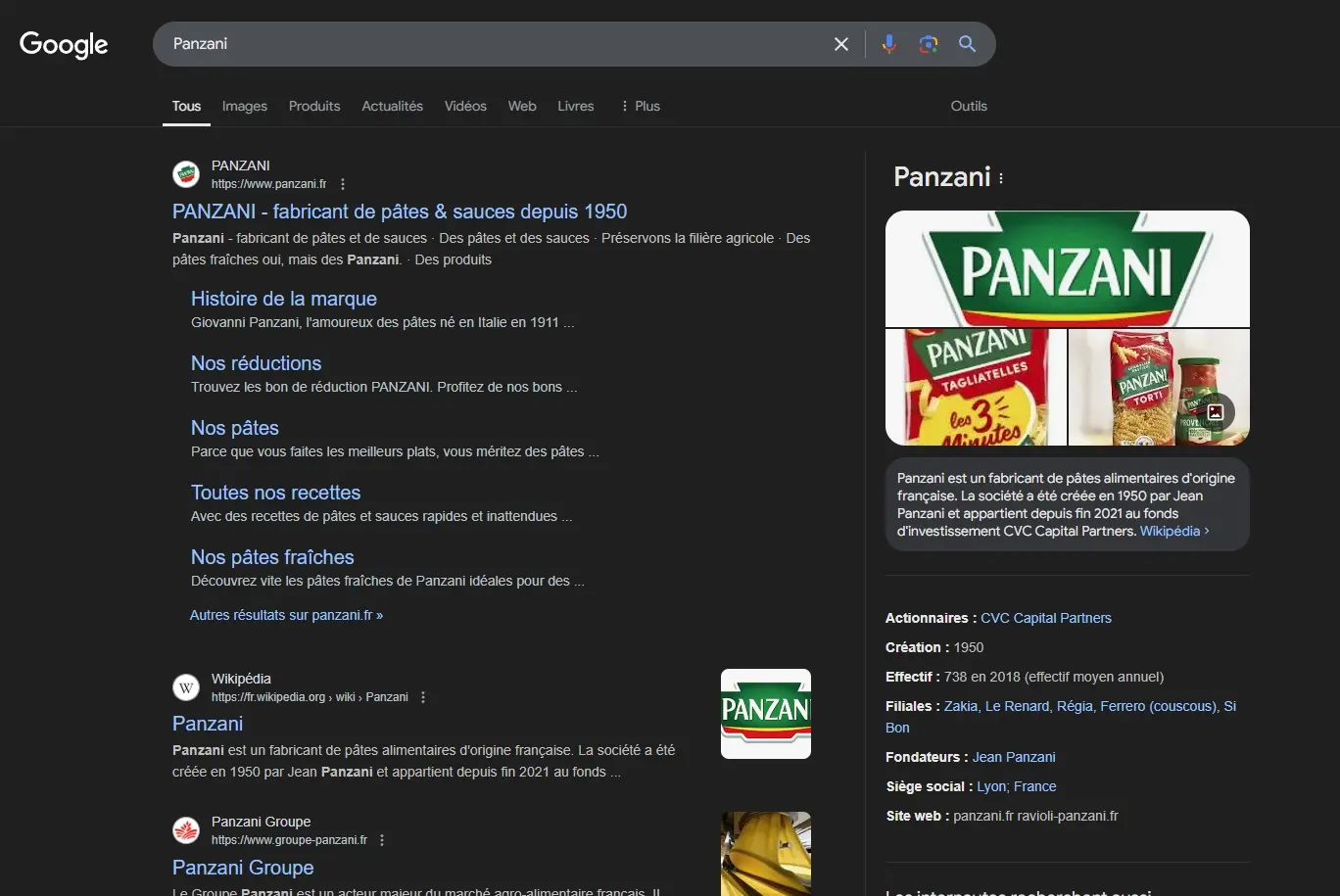This screenshot has height=896, width=1340.
Task: Open 'PANZANI - fabricant de pâtes & sauces' result
Action: (x=400, y=212)
